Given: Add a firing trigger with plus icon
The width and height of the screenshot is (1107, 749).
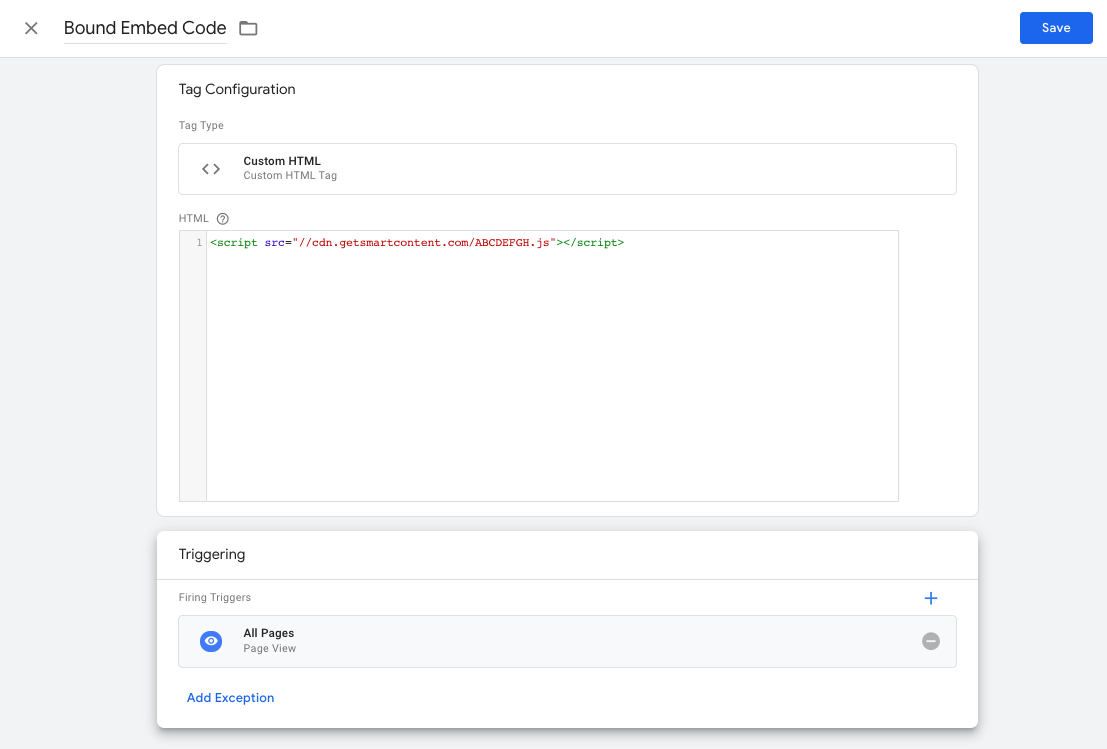Looking at the screenshot, I should (x=931, y=598).
